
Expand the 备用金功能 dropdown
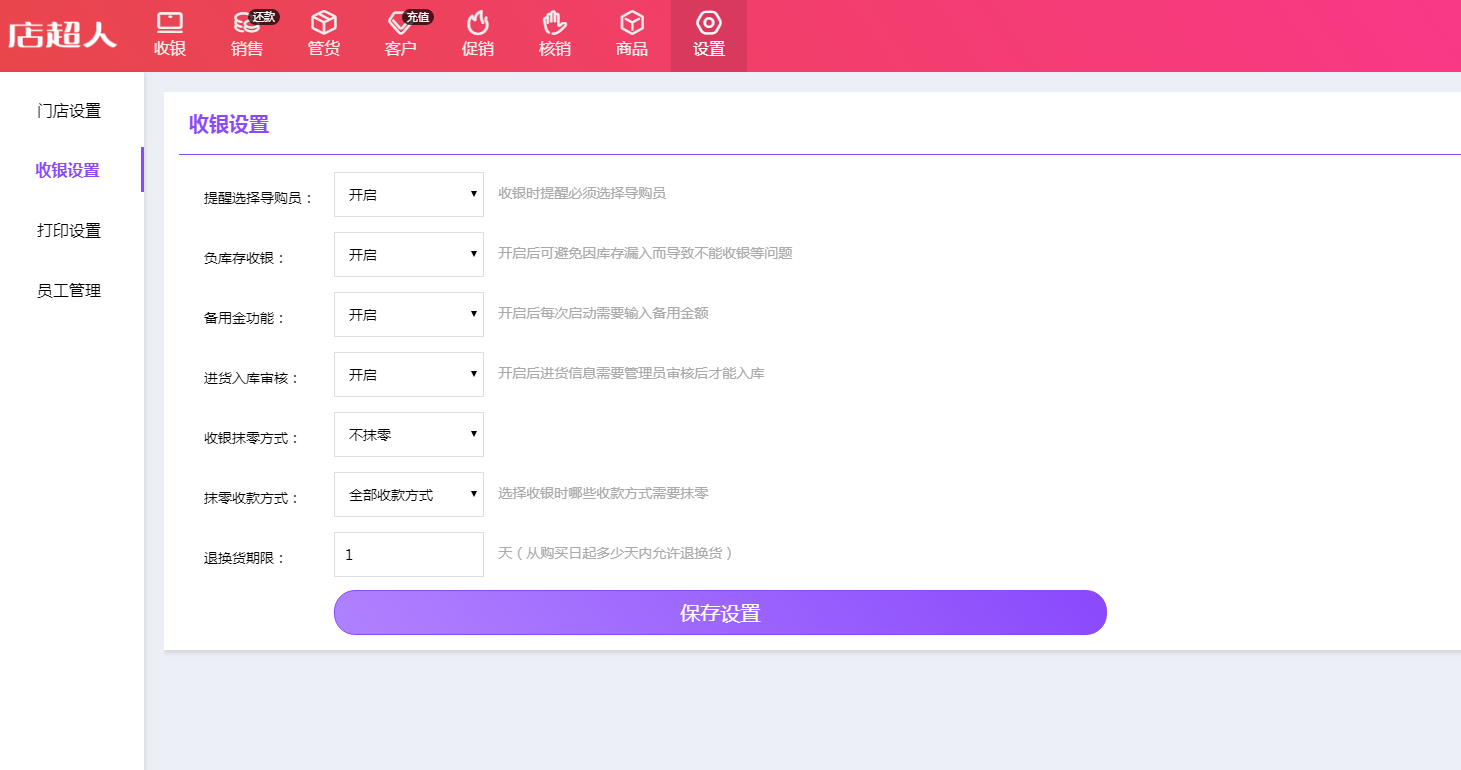coord(409,314)
